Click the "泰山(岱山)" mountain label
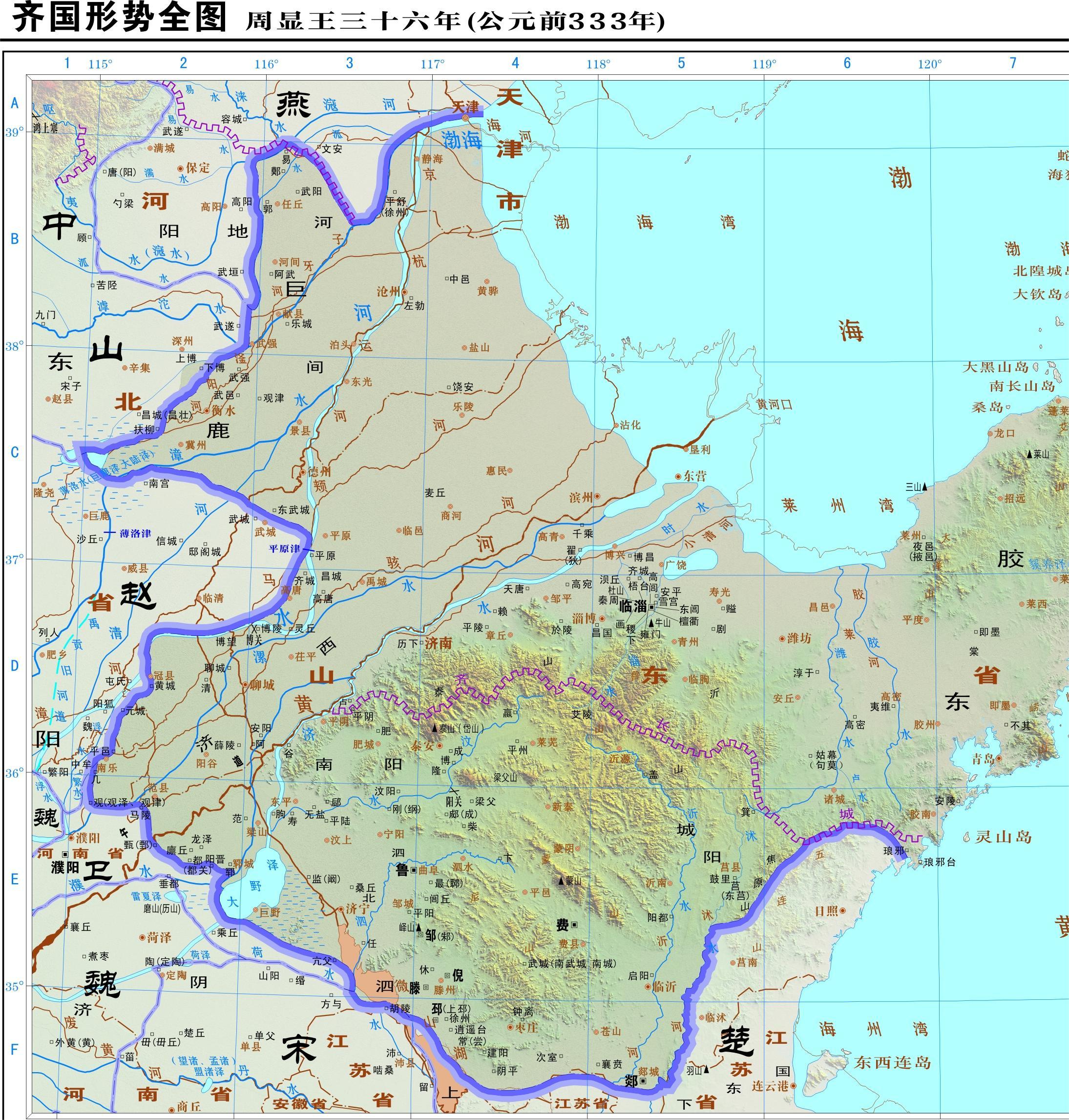The width and height of the screenshot is (1069, 1120). click(x=461, y=728)
